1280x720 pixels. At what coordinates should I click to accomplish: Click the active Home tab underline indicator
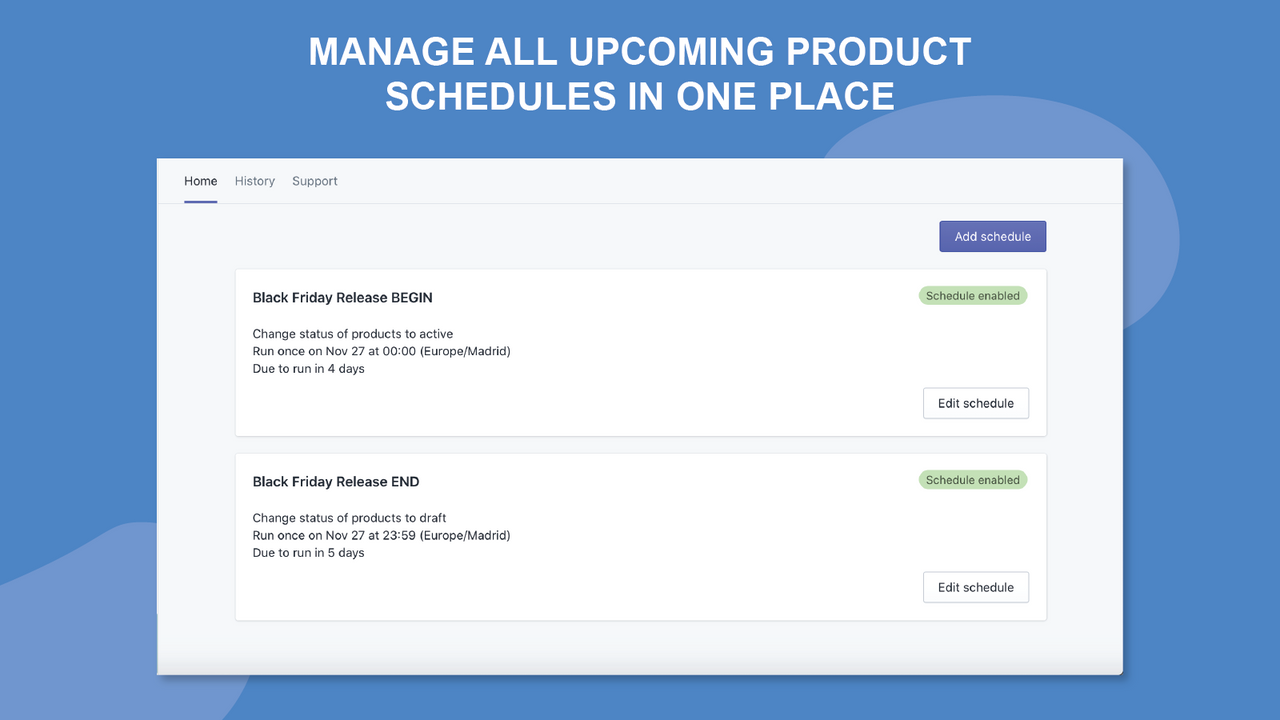[200, 202]
